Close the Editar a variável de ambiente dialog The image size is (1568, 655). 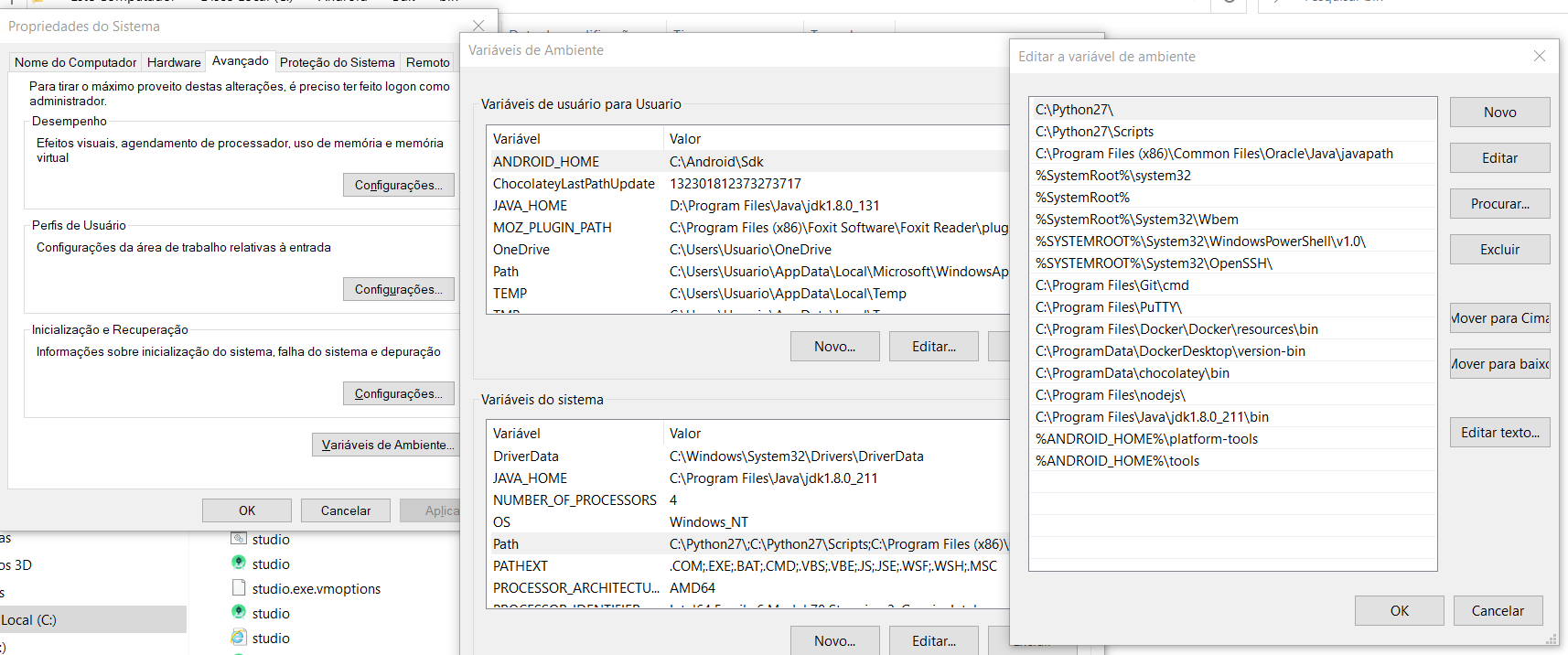pos(1540,56)
